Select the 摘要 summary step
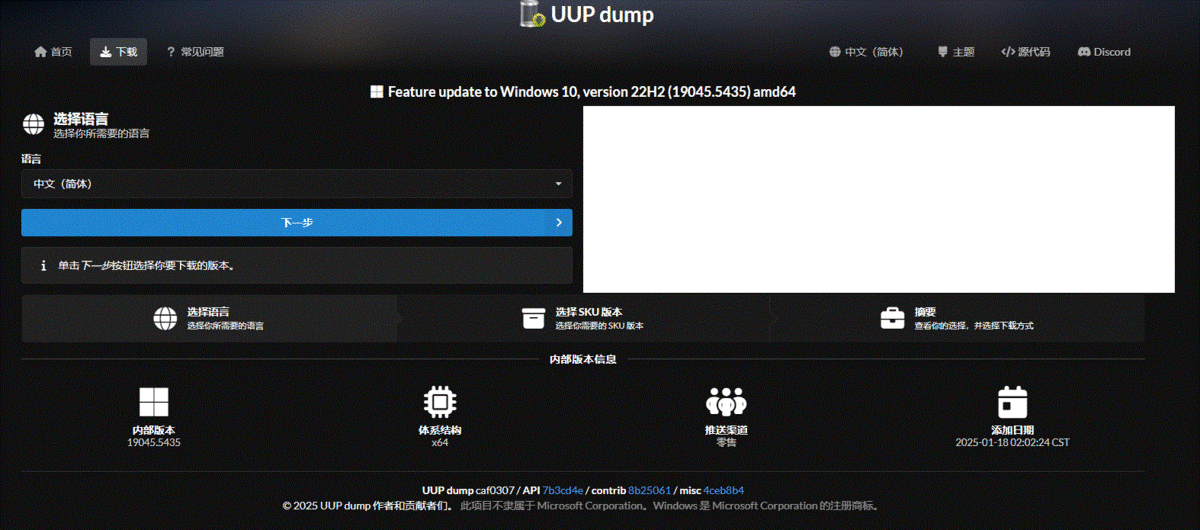Image resolution: width=1200 pixels, height=530 pixels. 956,318
